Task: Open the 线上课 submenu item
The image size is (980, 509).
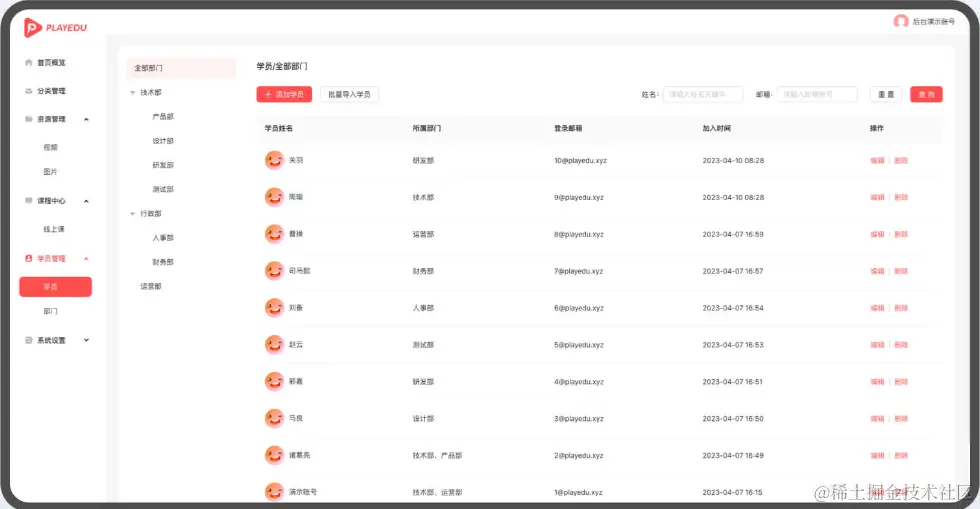Action: 54,229
